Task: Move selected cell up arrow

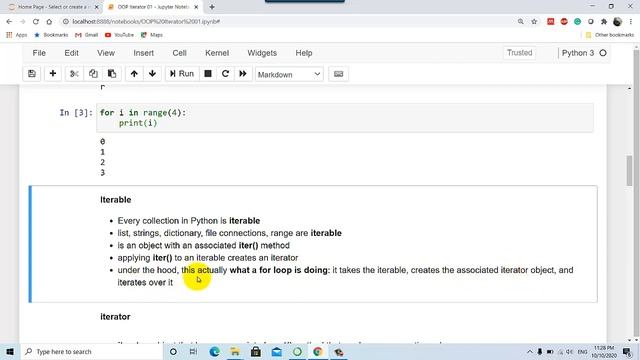Action: pyautogui.click(x=134, y=74)
